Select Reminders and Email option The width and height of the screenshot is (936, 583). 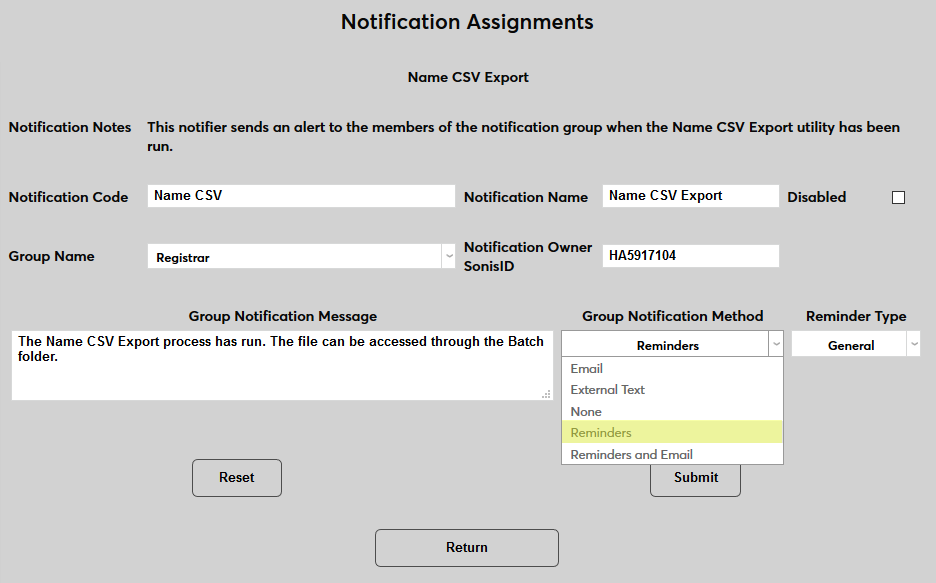672,454
